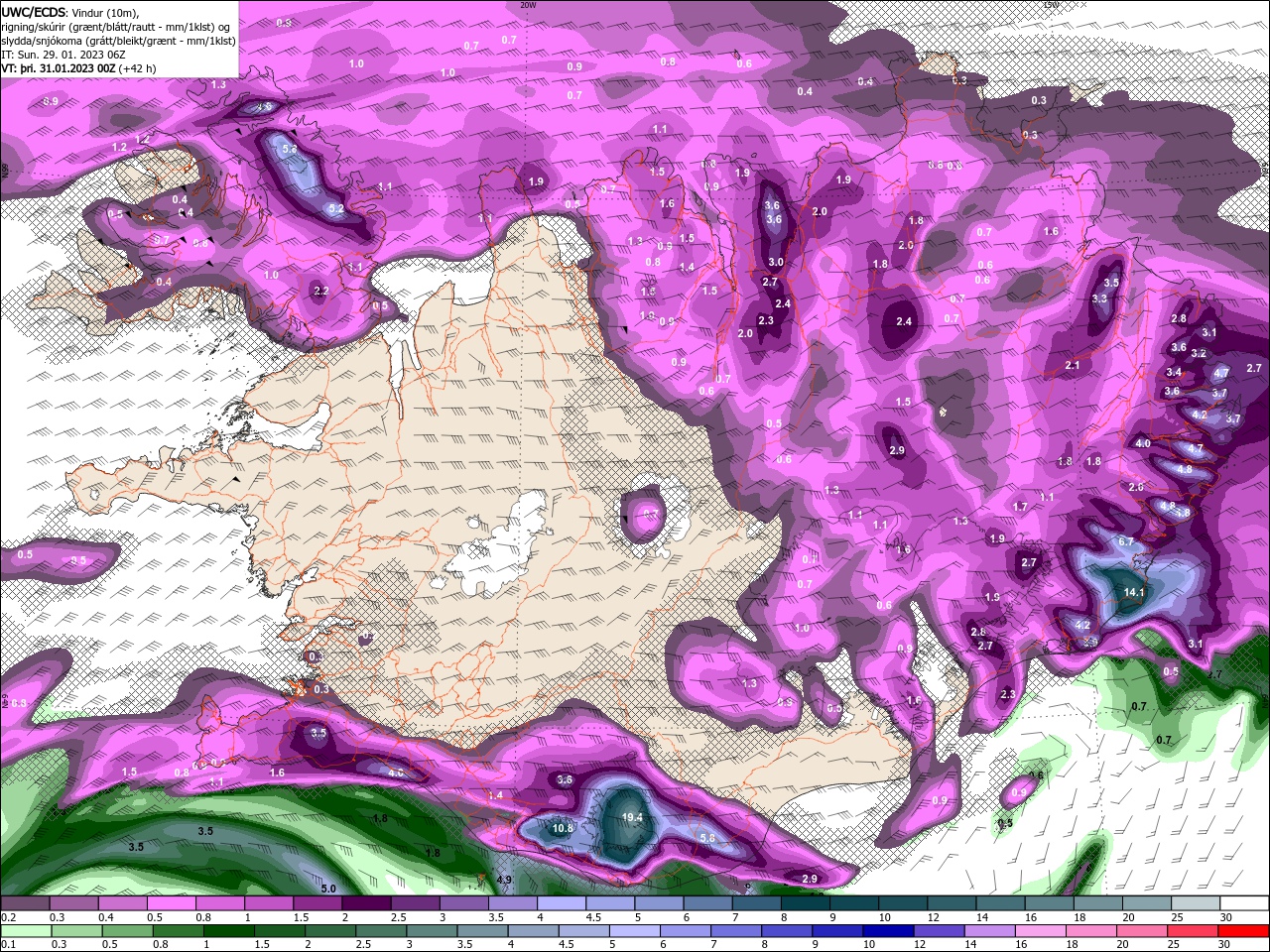Click the 3.4 value label
This screenshot has width=1270, height=952.
(1174, 373)
